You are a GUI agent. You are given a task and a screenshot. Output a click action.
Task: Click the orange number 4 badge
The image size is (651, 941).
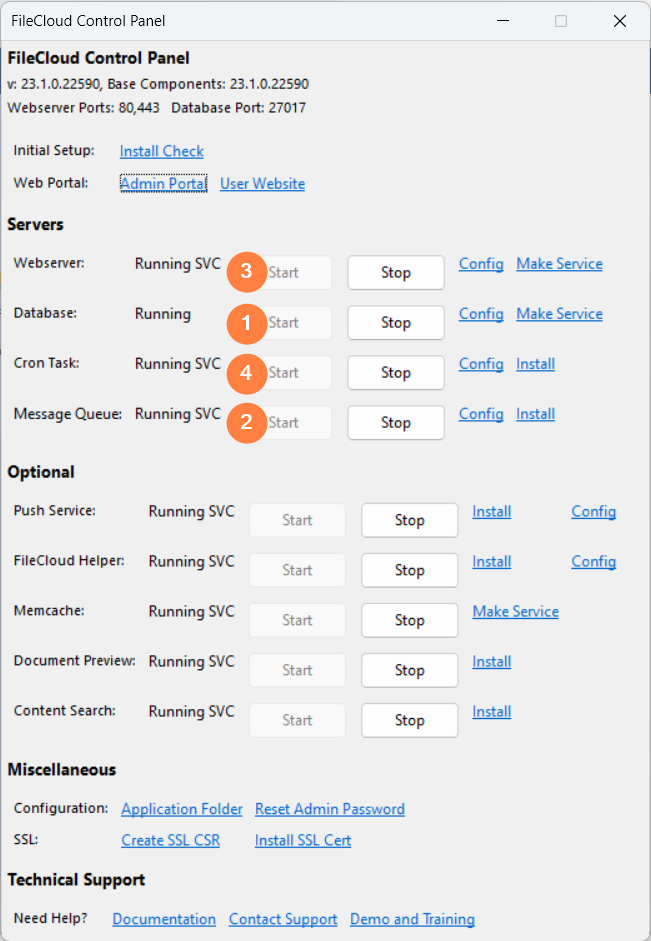tap(246, 372)
